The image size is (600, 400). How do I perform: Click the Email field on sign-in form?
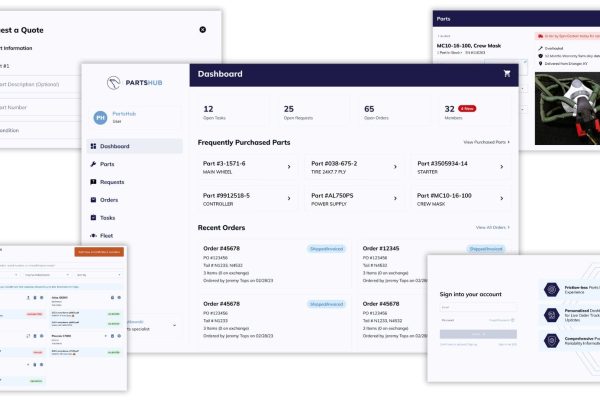pos(478,307)
